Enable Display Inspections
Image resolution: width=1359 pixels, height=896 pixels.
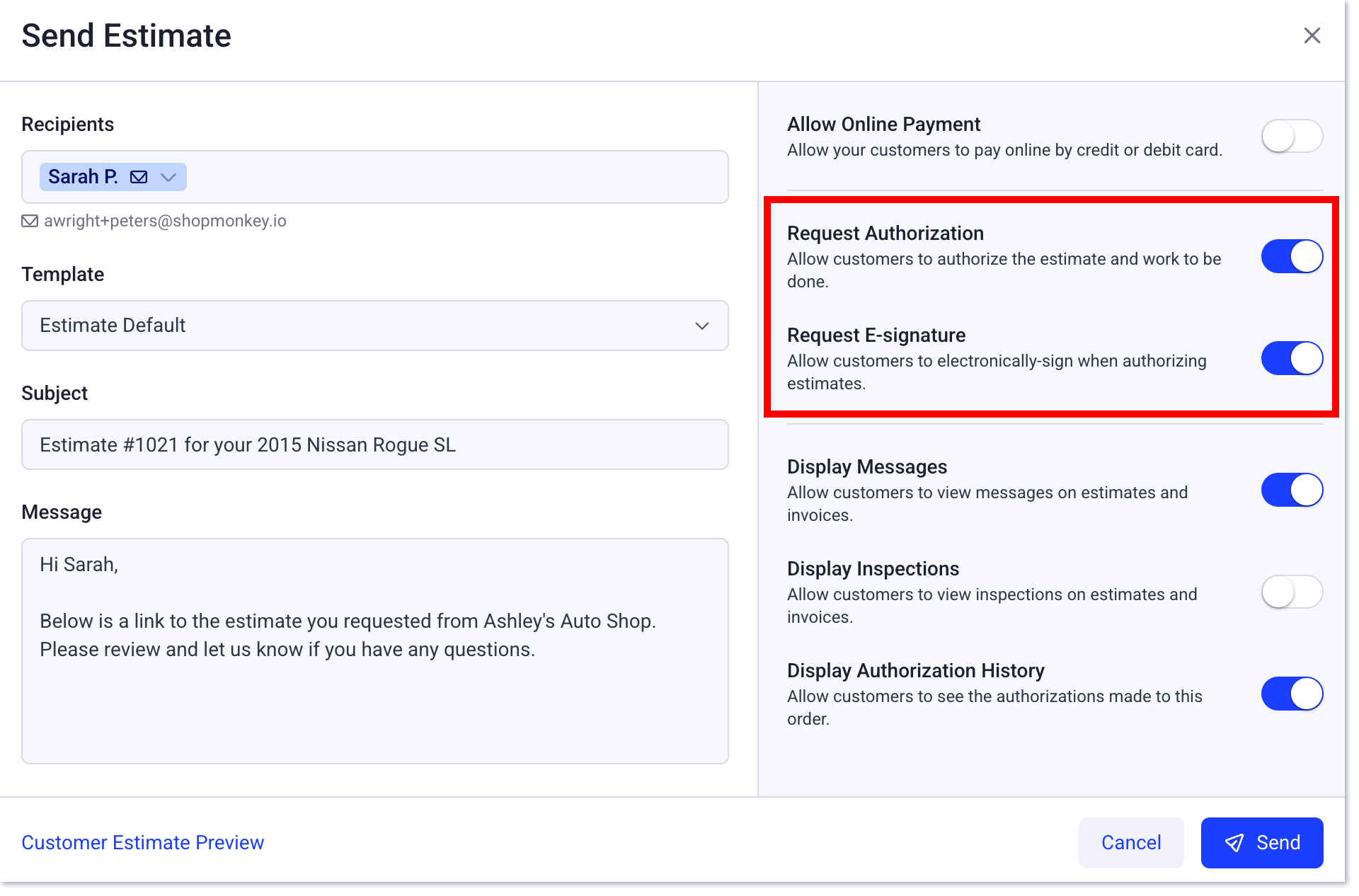pos(1291,592)
